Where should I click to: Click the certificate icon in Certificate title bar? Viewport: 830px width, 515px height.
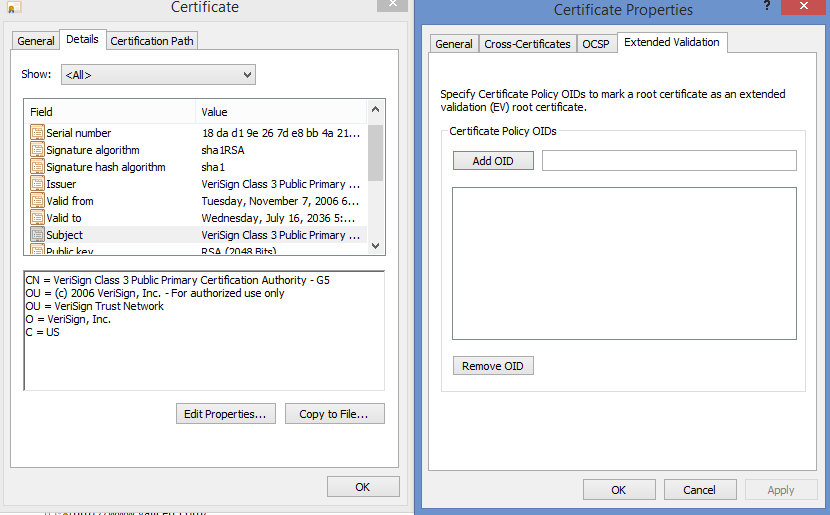14,6
